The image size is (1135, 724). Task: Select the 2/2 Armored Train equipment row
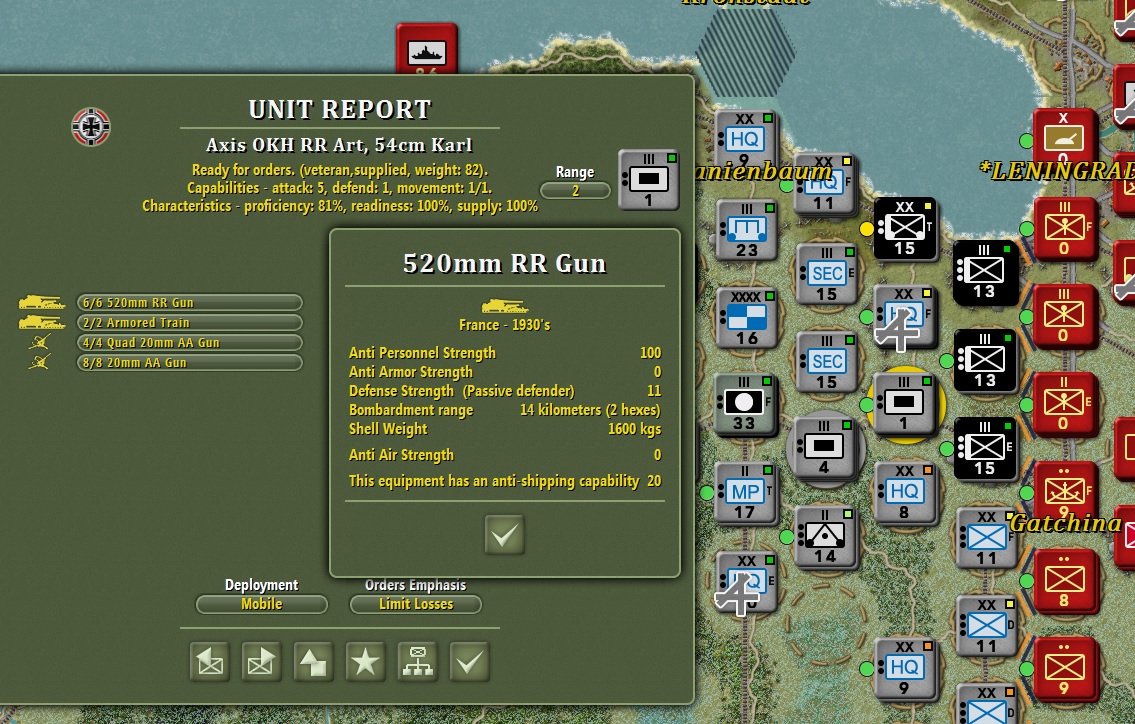[x=190, y=322]
